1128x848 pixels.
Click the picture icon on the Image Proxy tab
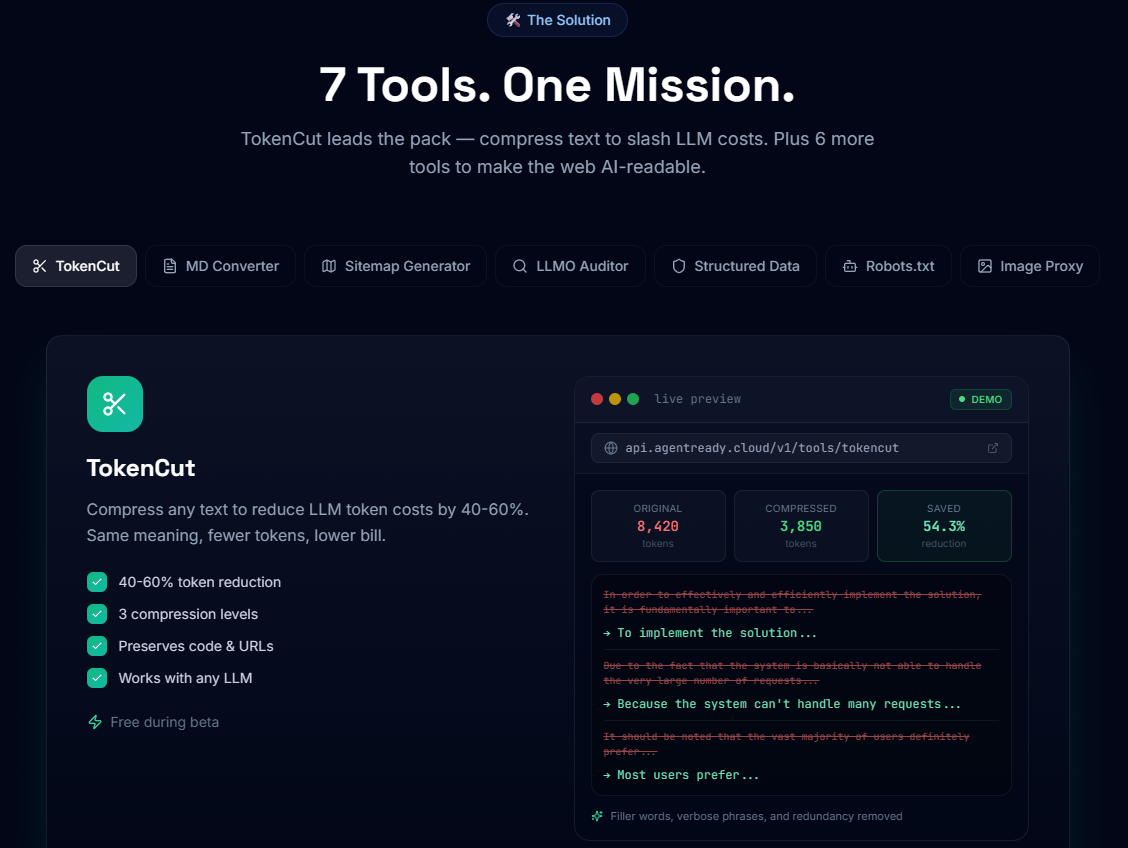[984, 266]
